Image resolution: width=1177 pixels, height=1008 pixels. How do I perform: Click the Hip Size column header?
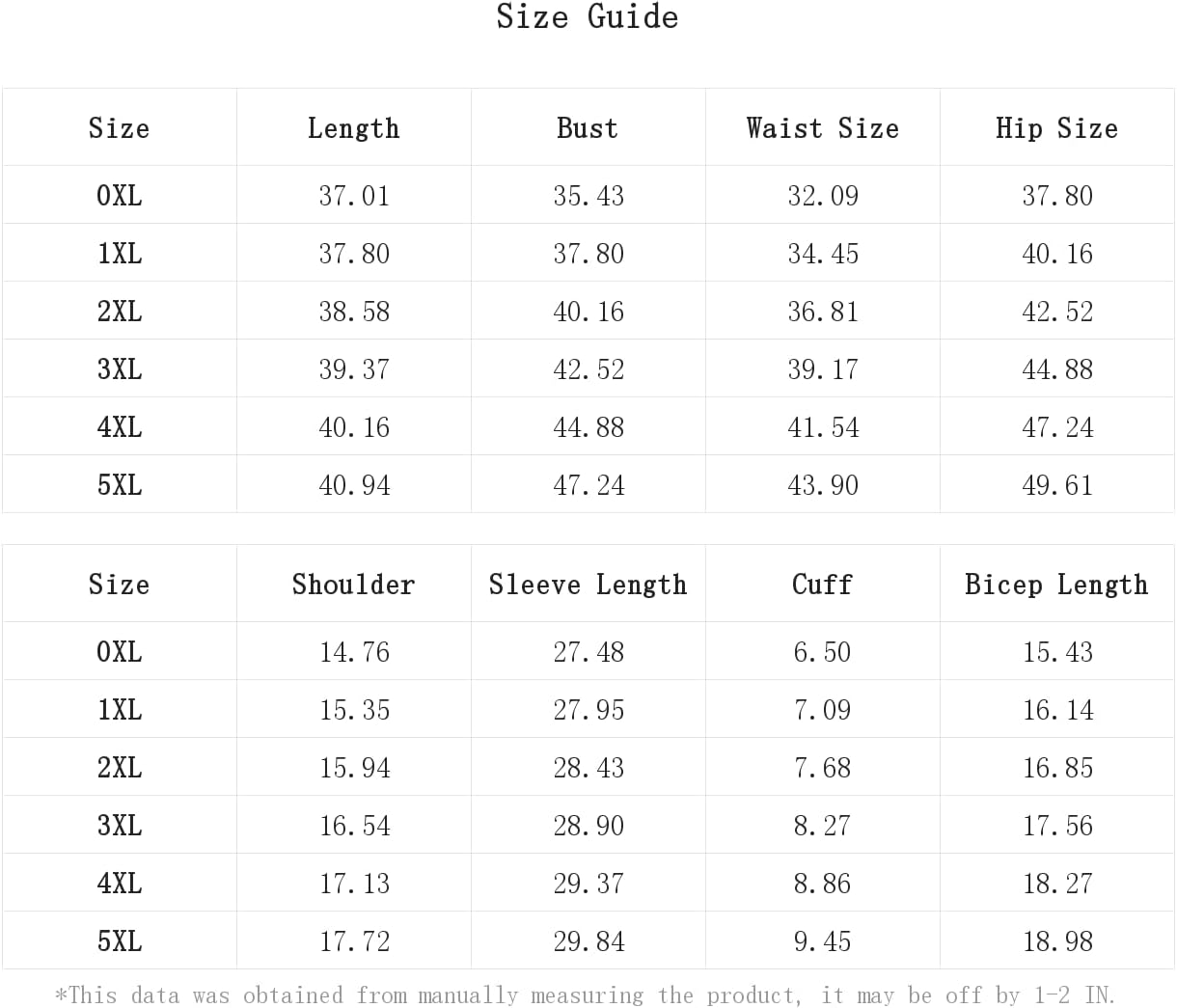[x=1056, y=128]
